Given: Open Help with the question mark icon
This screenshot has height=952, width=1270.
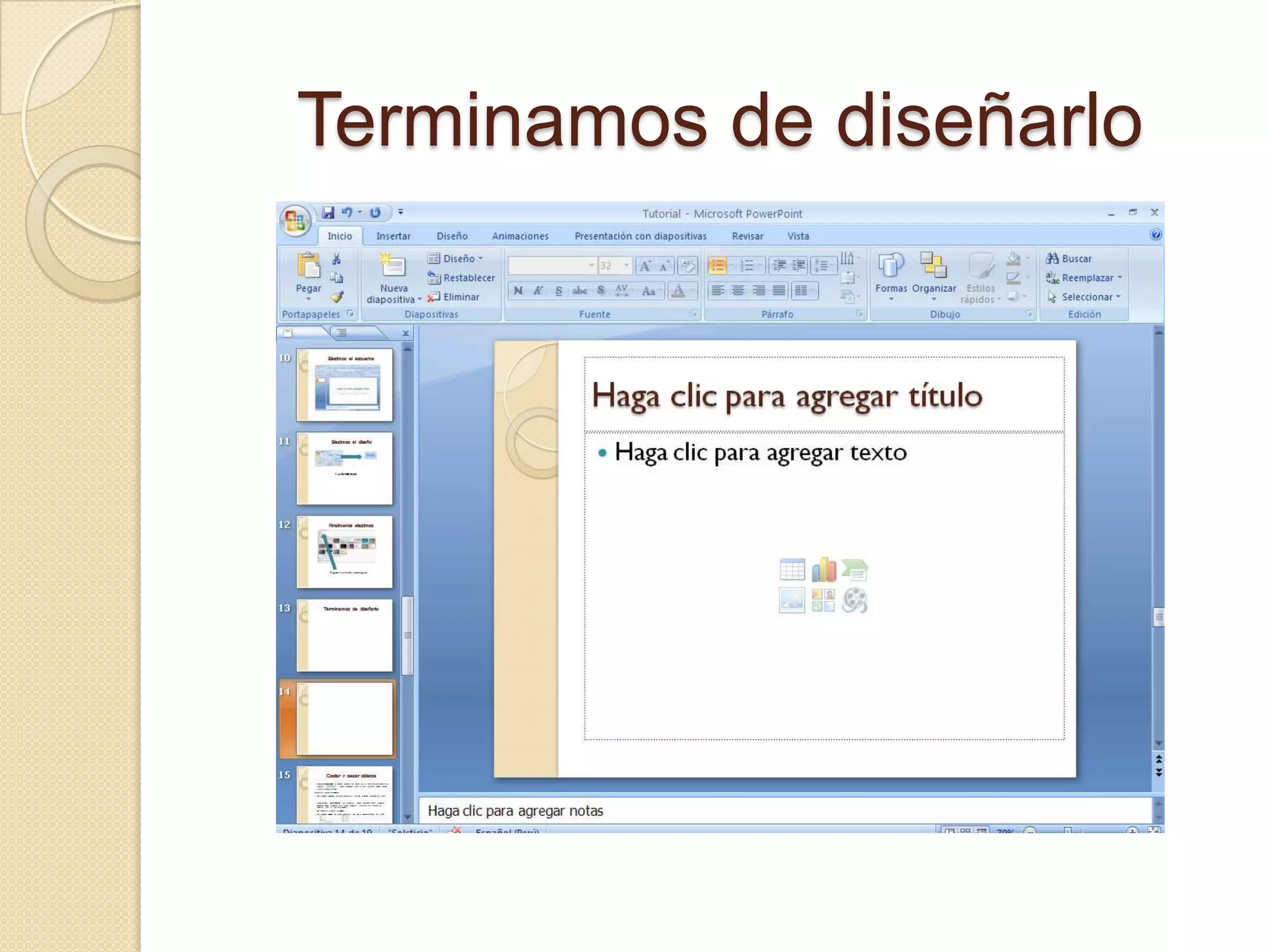Looking at the screenshot, I should (1156, 235).
